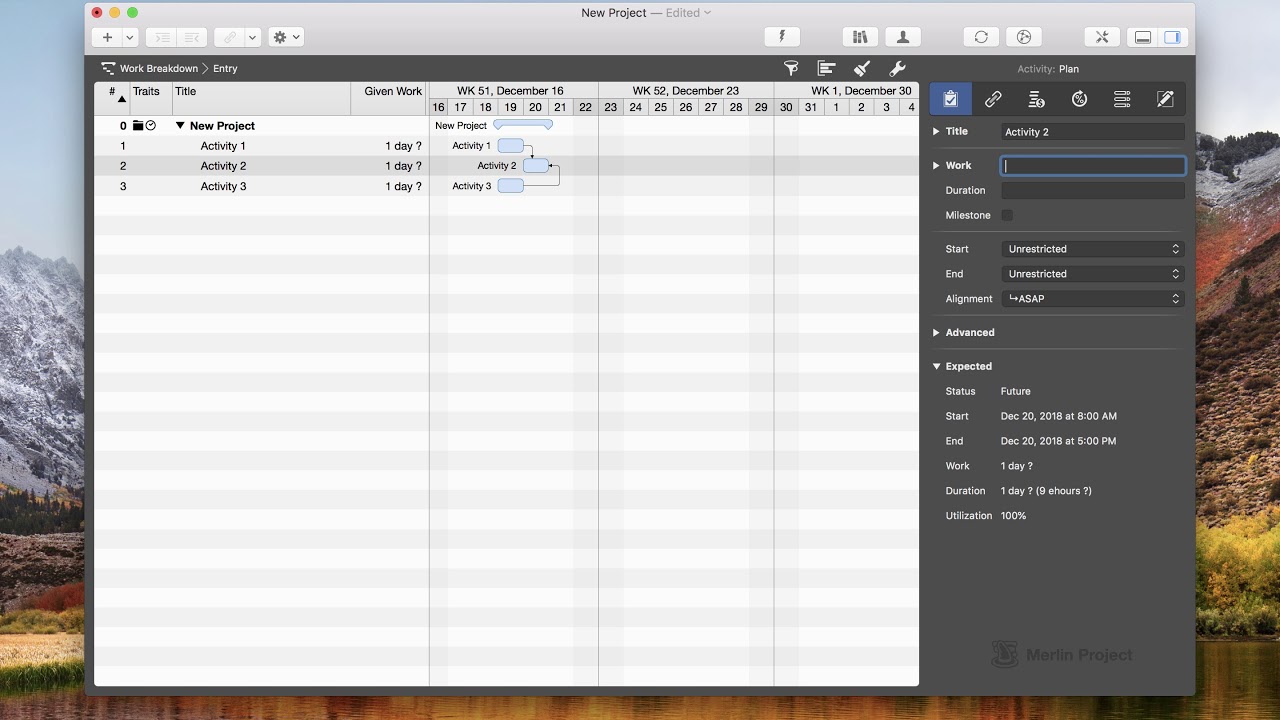Click the Activity 3 Gantt bar

click(511, 186)
